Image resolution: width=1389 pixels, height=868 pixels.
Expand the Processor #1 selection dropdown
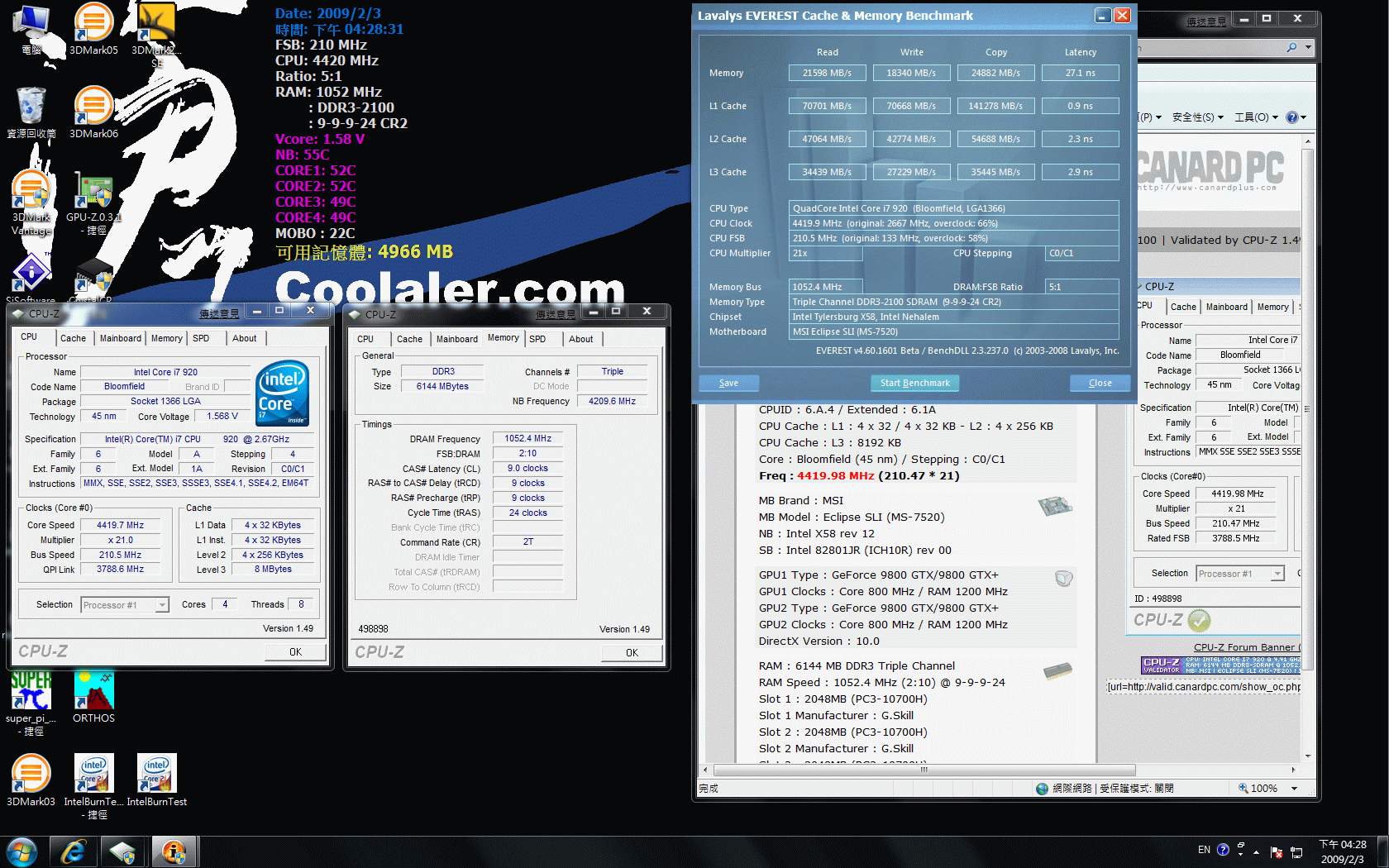pyautogui.click(x=162, y=605)
